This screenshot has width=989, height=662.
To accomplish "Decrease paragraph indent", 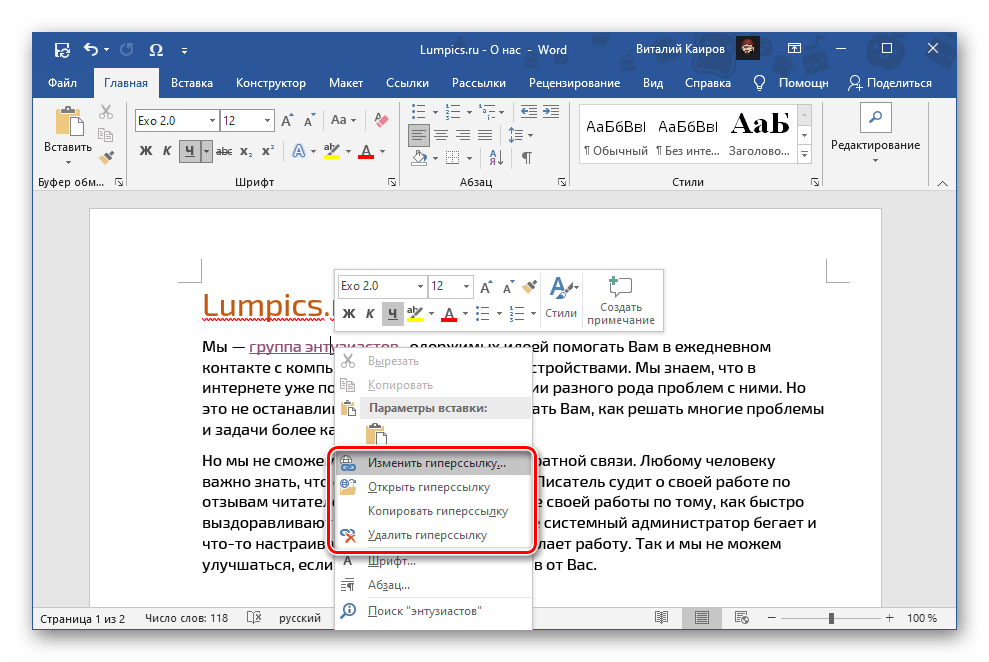I will (x=529, y=112).
